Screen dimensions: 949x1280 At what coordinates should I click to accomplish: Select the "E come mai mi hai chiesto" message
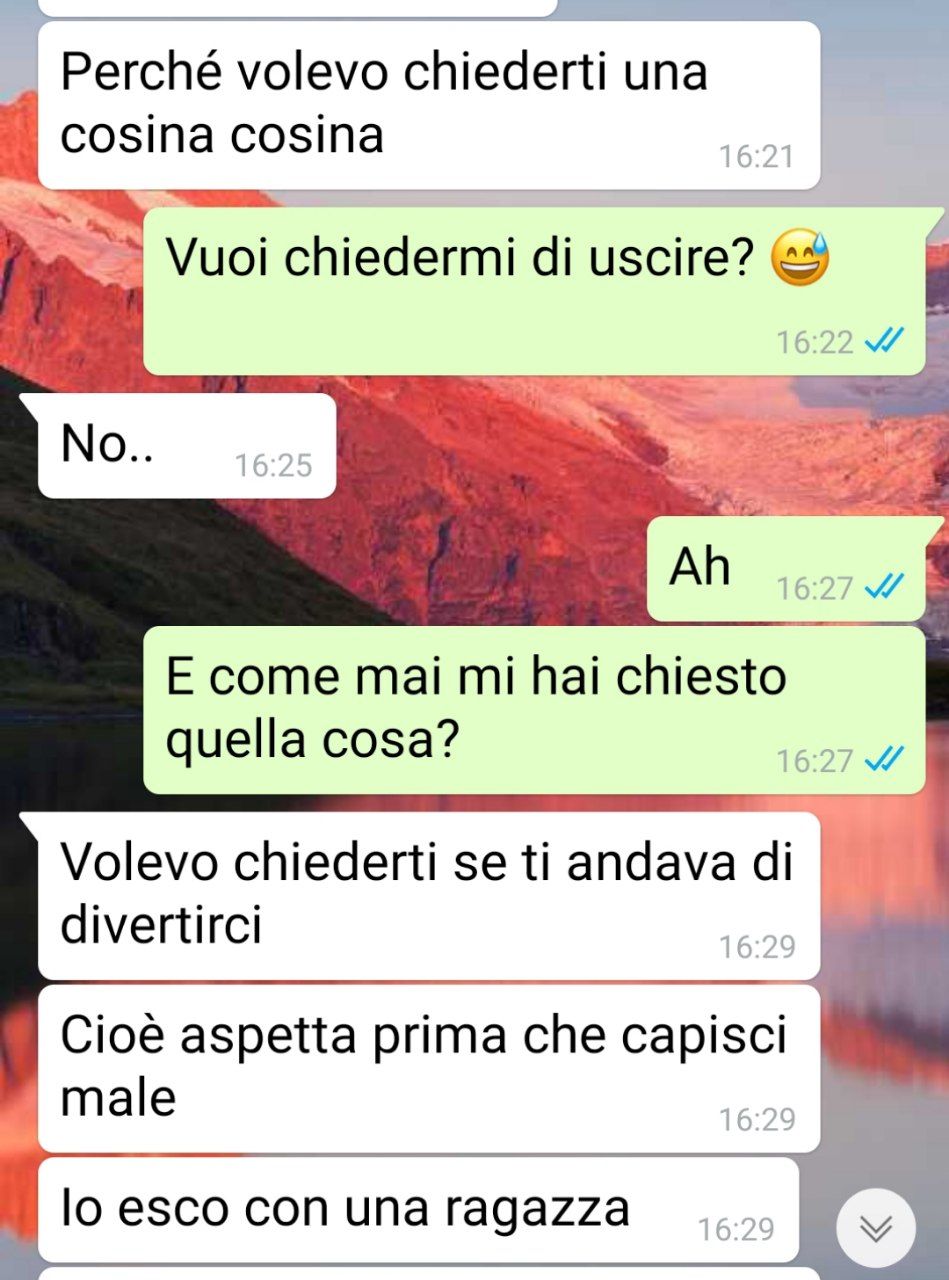[x=535, y=710]
